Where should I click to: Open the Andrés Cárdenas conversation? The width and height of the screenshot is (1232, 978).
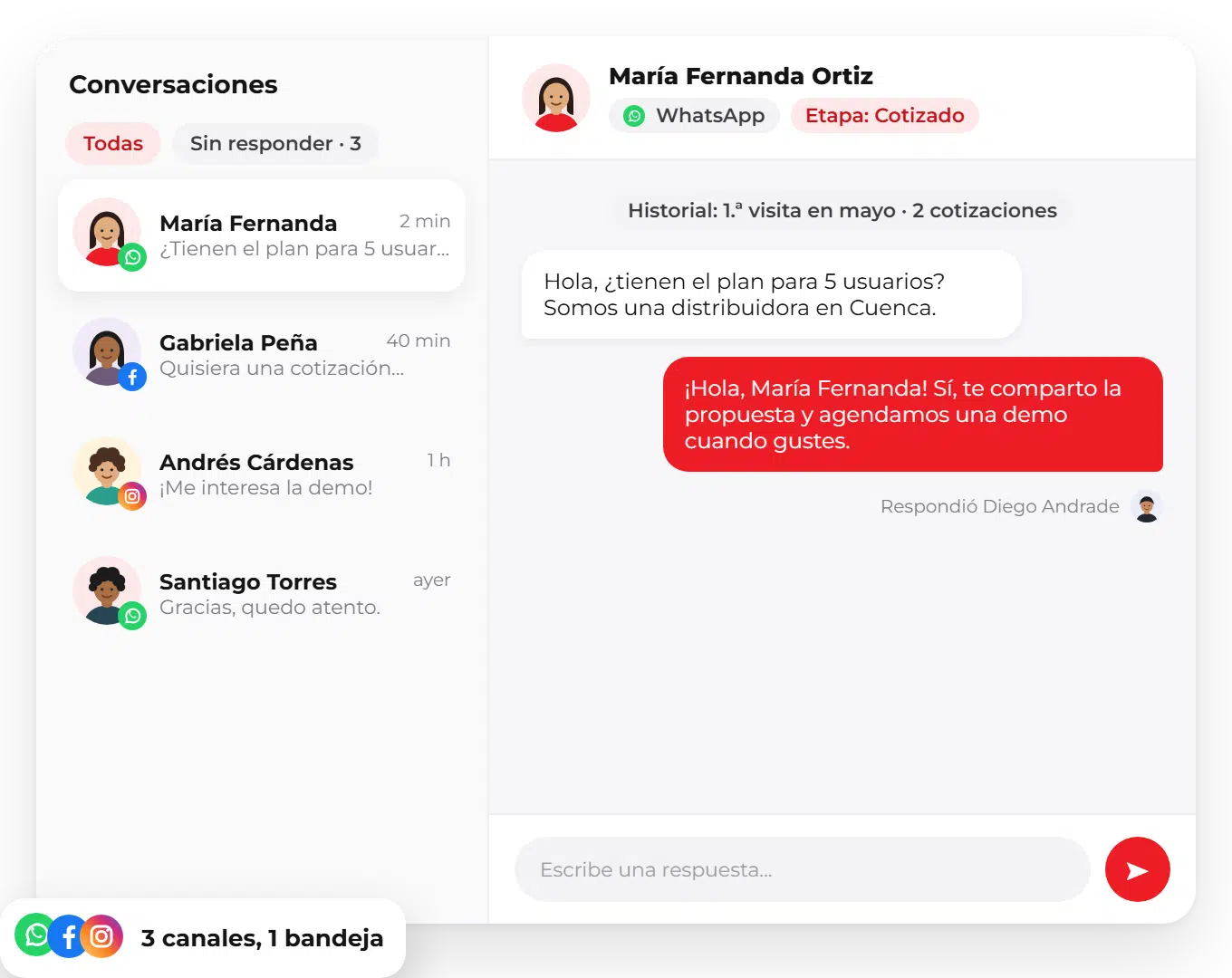pyautogui.click(x=262, y=475)
